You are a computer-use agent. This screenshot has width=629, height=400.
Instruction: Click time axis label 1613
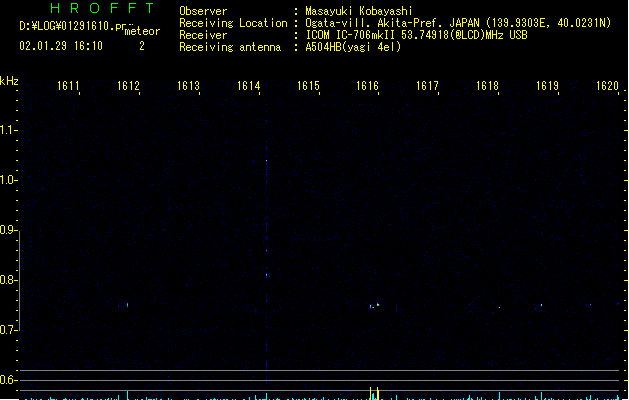pyautogui.click(x=188, y=86)
